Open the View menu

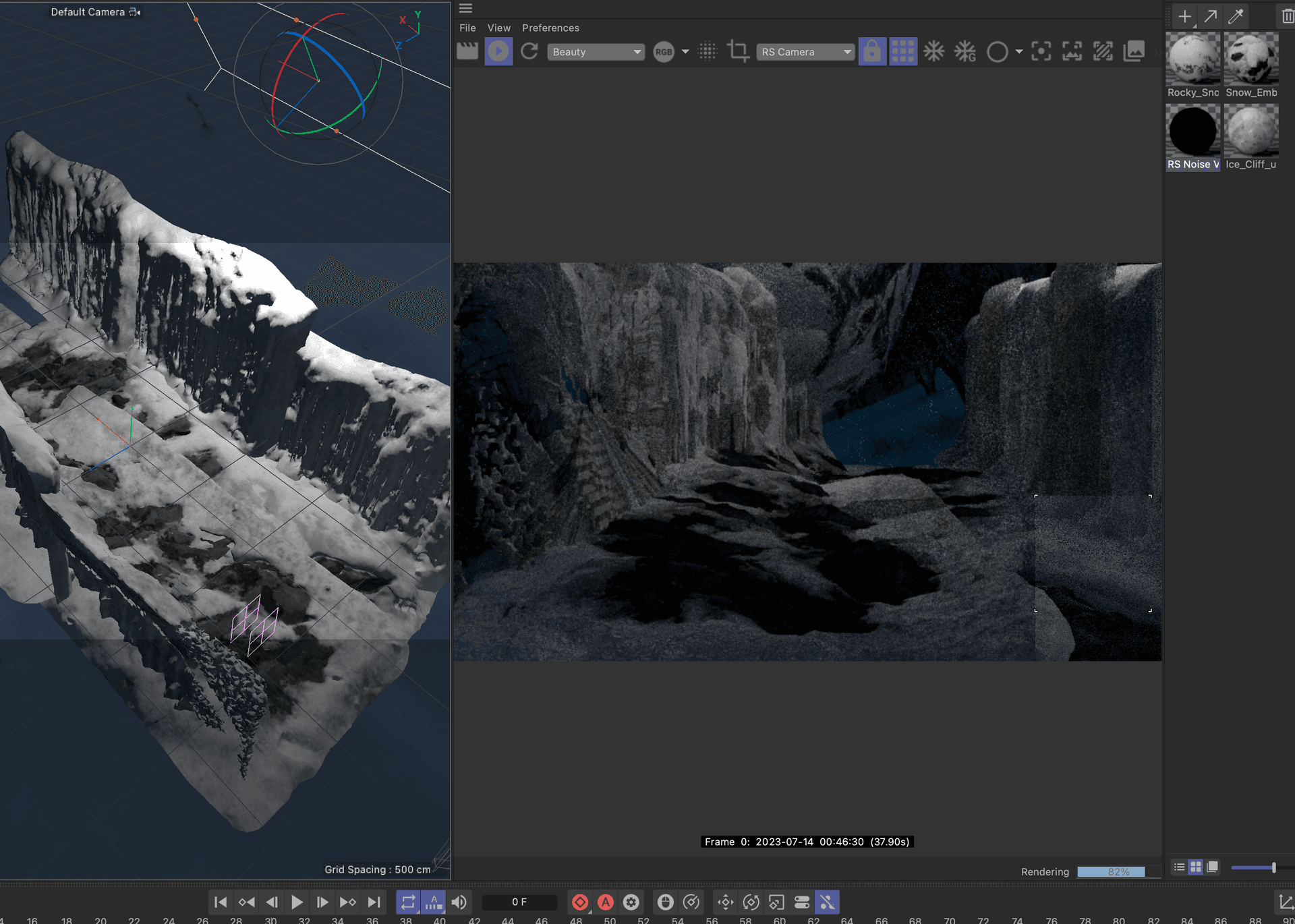499,28
